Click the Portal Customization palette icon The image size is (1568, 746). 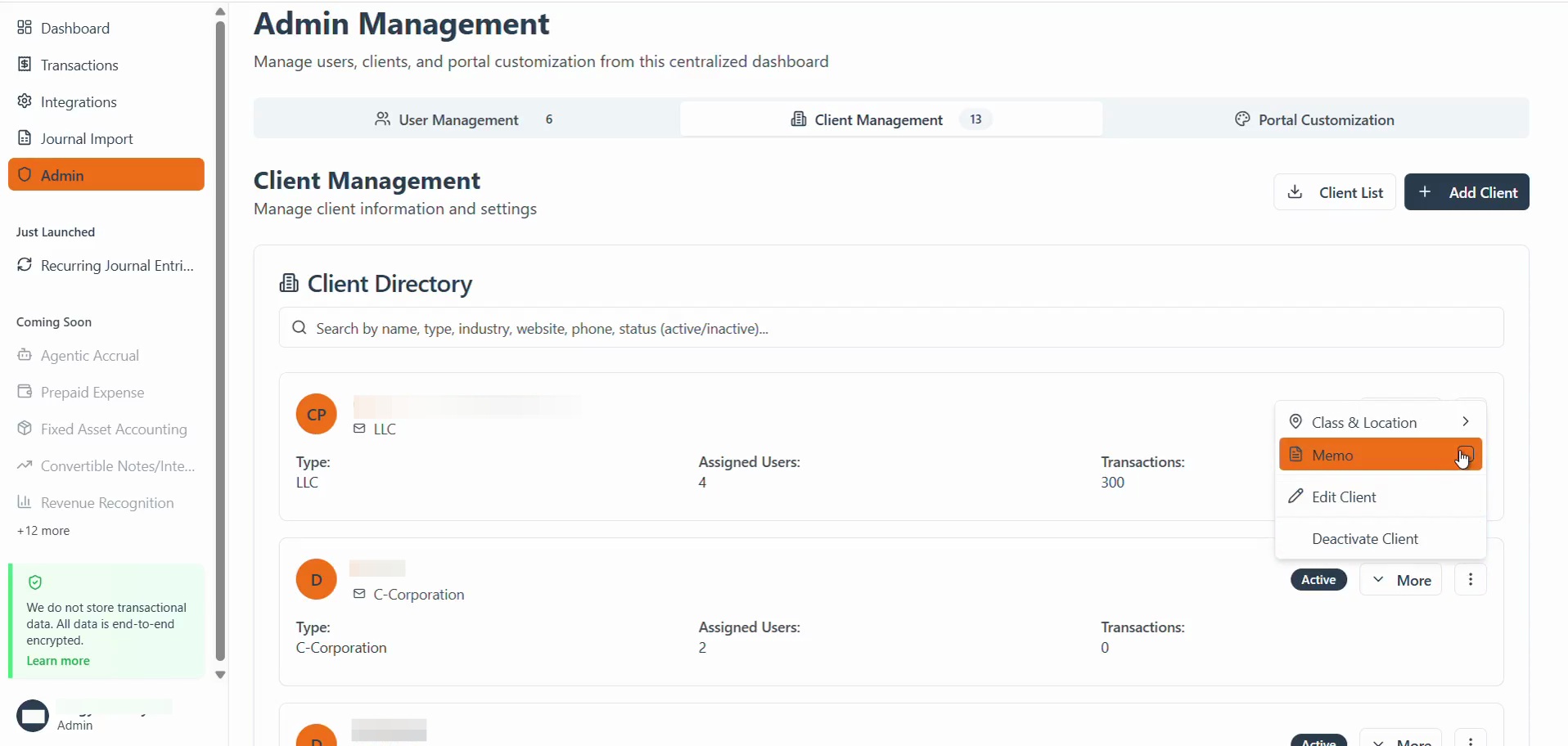pos(1242,119)
